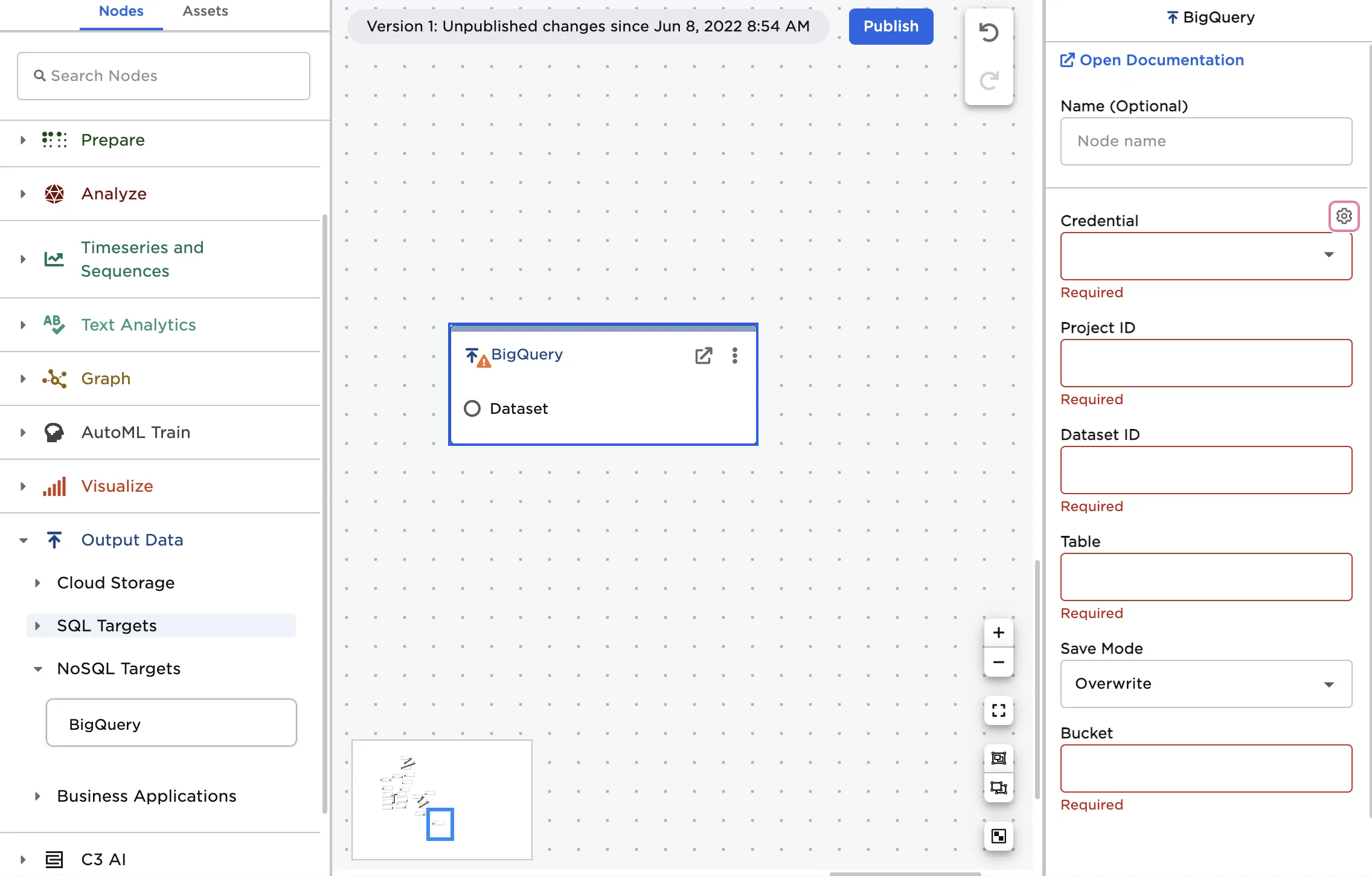Toggle the minimap icon at bottom right
The image size is (1372, 876).
click(998, 836)
